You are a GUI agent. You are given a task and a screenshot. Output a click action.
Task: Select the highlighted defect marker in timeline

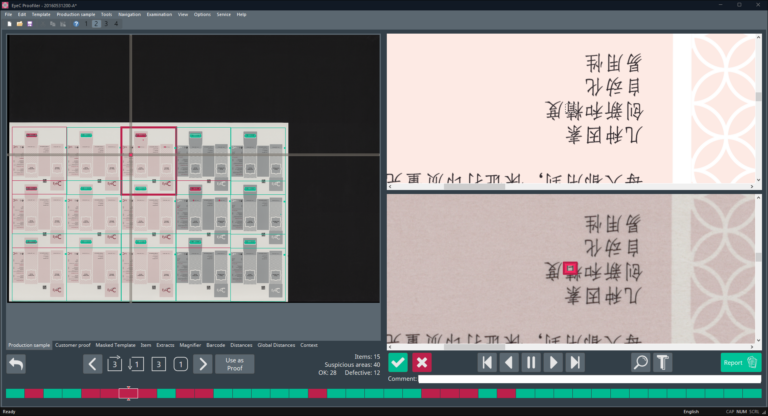(128, 393)
